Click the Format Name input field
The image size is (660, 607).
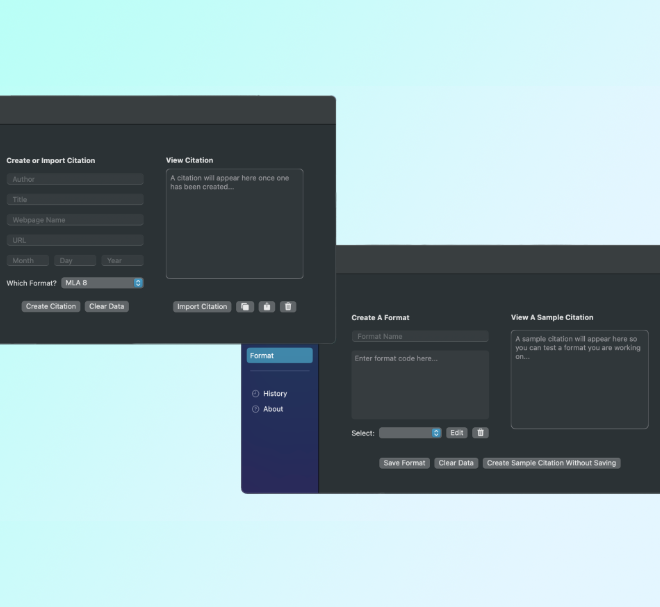pyautogui.click(x=420, y=337)
